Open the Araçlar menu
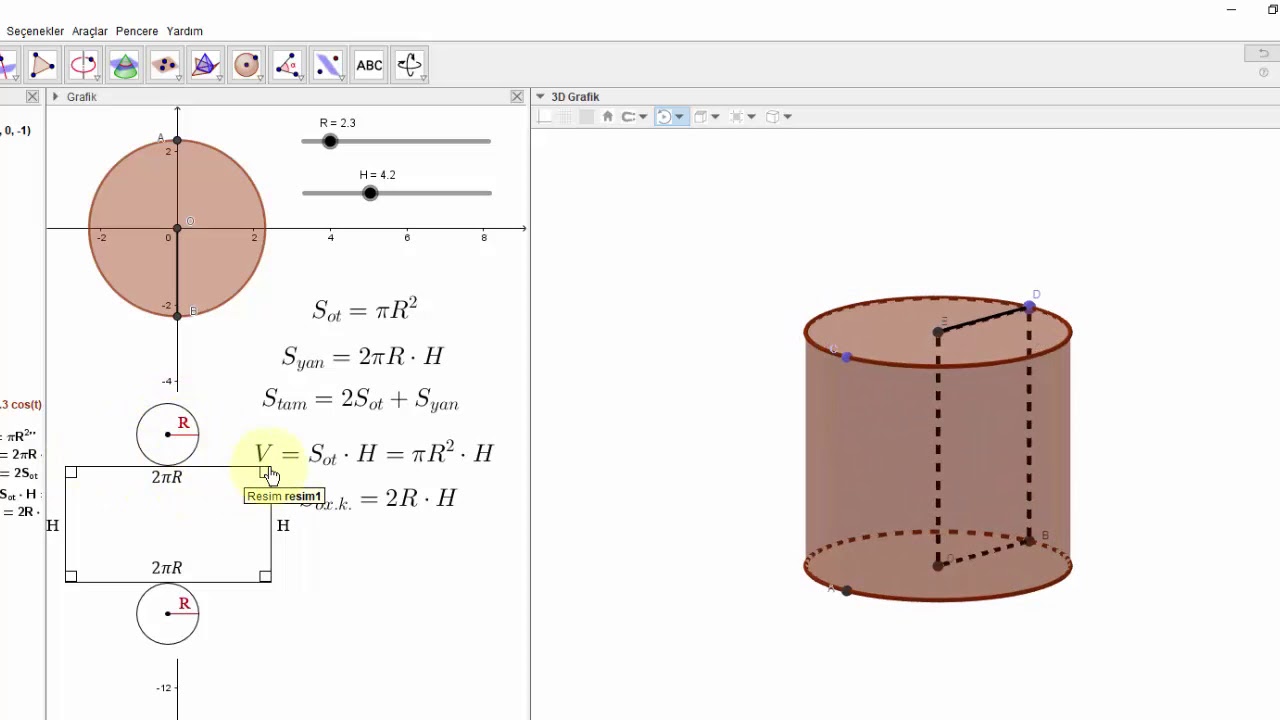This screenshot has width=1280, height=720. click(x=90, y=31)
